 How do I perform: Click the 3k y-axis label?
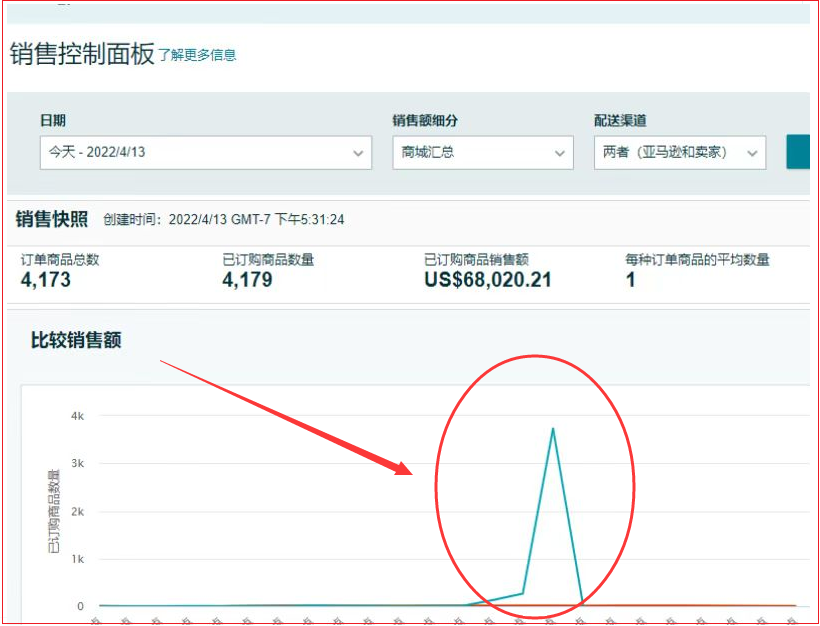pyautogui.click(x=77, y=463)
